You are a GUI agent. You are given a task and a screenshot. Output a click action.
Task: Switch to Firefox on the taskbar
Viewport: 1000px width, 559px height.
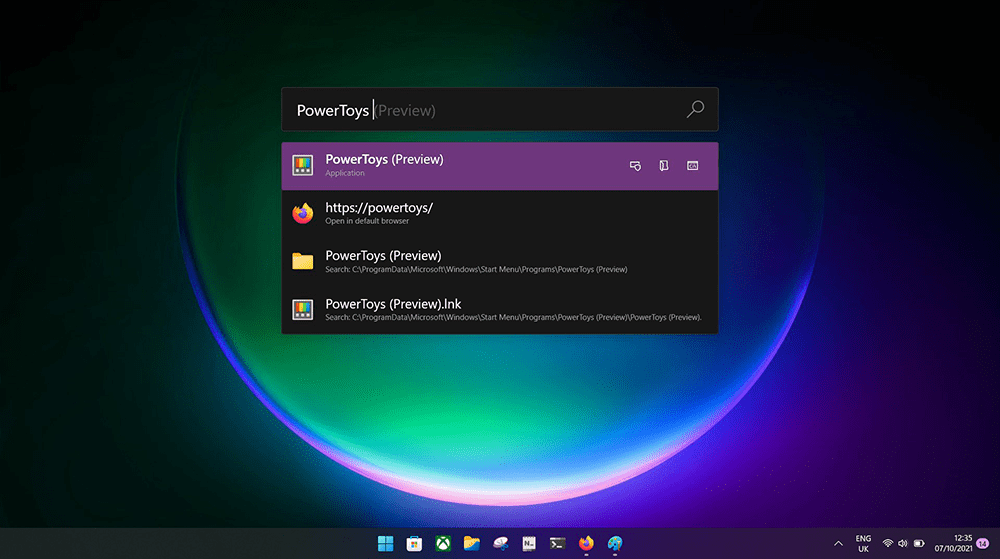(x=586, y=543)
